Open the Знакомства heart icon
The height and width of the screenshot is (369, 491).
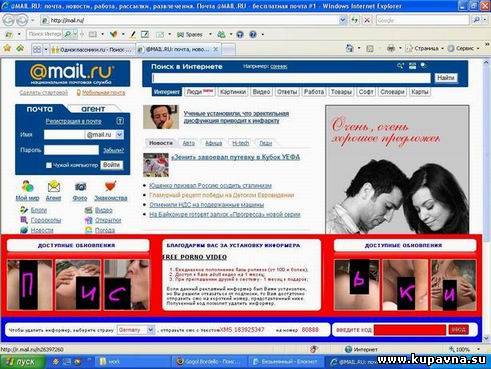(x=110, y=186)
